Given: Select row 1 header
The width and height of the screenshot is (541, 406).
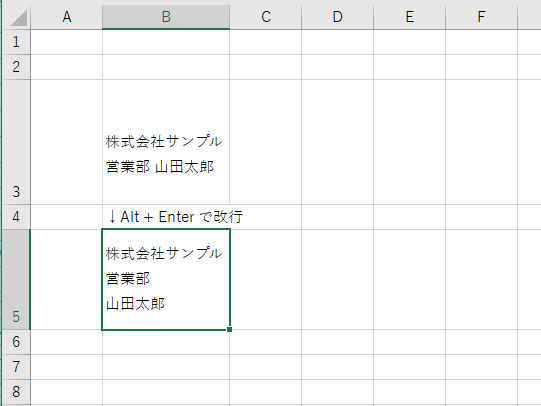Looking at the screenshot, I should (x=16, y=42).
